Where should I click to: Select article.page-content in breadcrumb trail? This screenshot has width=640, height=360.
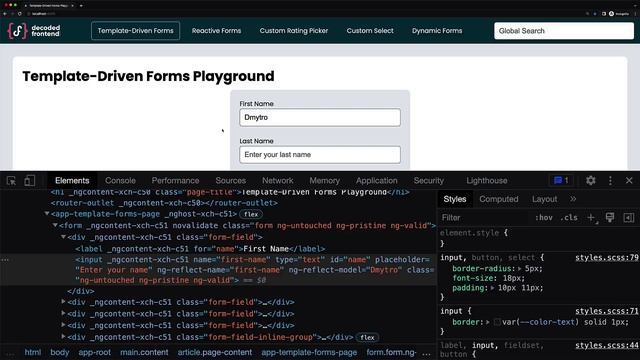215,352
